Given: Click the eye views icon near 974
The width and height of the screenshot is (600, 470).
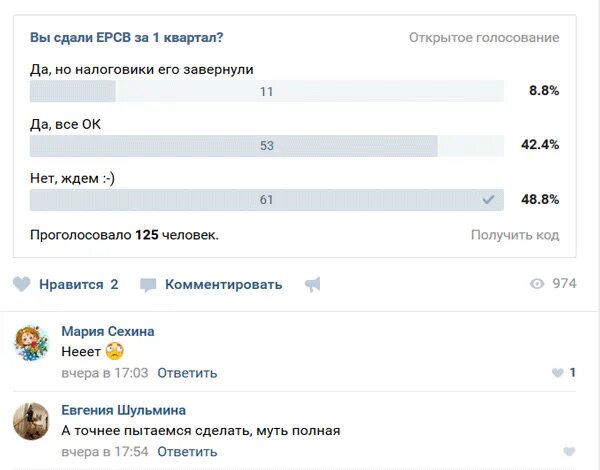Looking at the screenshot, I should [537, 284].
